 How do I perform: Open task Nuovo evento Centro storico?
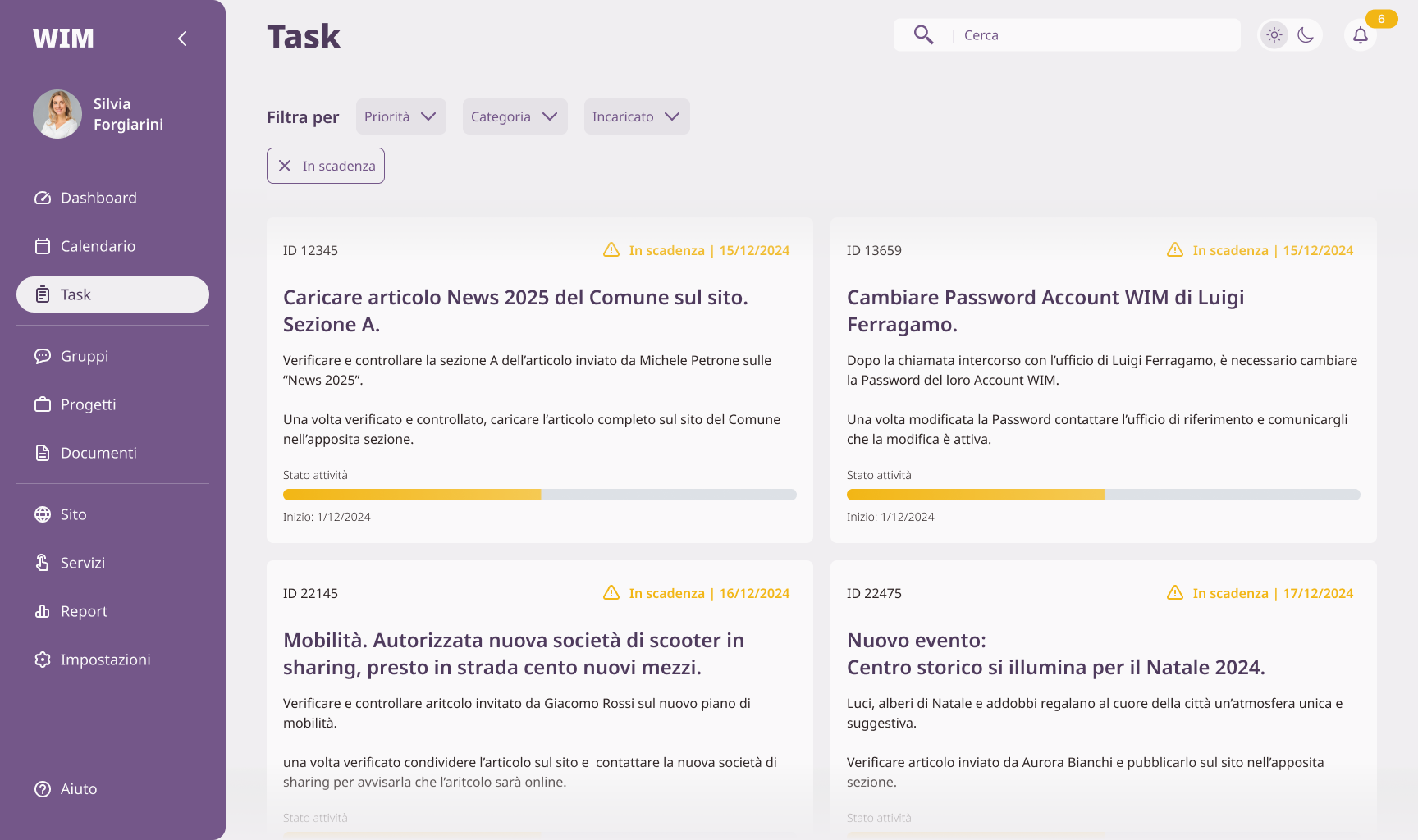coord(1056,654)
